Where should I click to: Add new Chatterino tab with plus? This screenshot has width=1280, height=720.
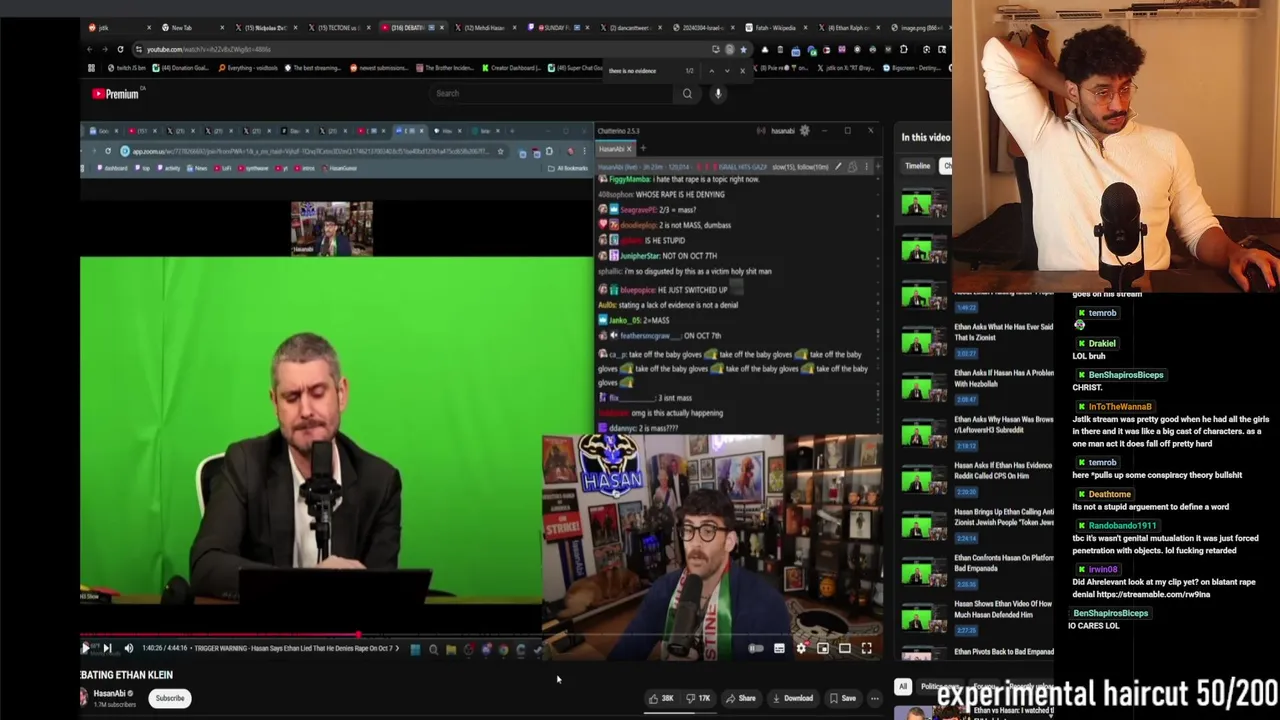643,148
